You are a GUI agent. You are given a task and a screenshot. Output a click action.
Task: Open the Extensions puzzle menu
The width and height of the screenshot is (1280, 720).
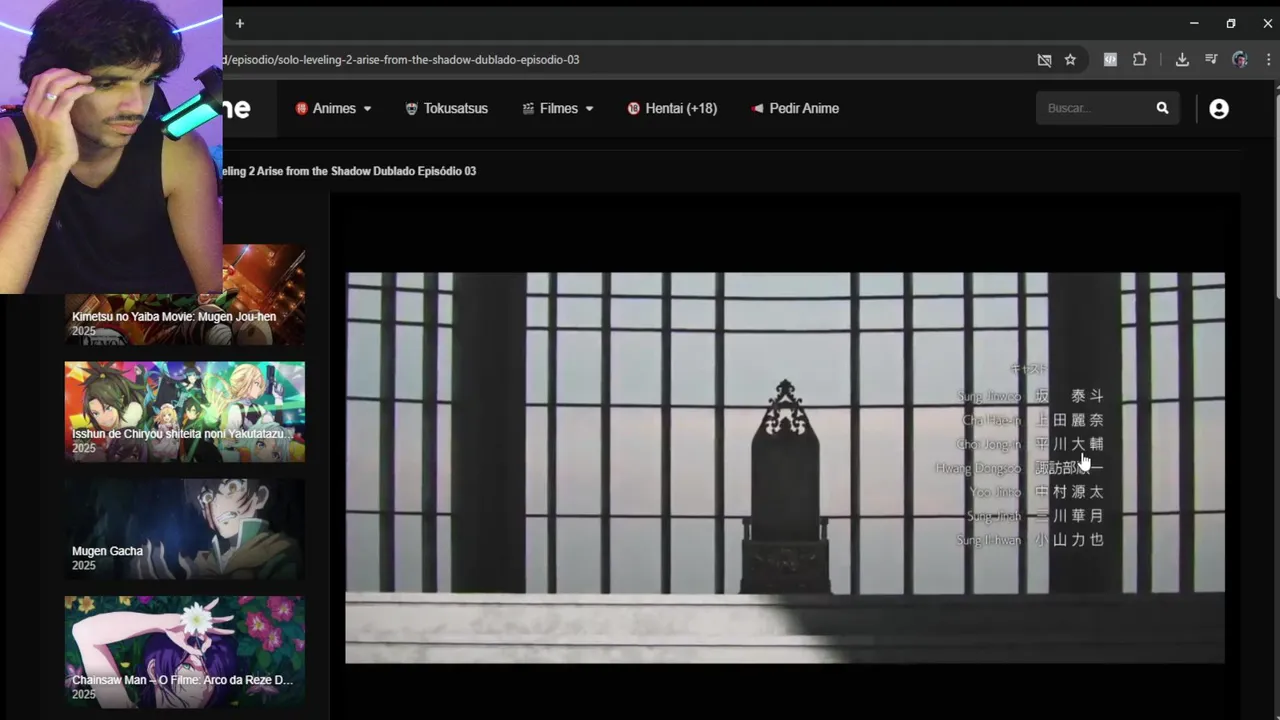(1139, 60)
